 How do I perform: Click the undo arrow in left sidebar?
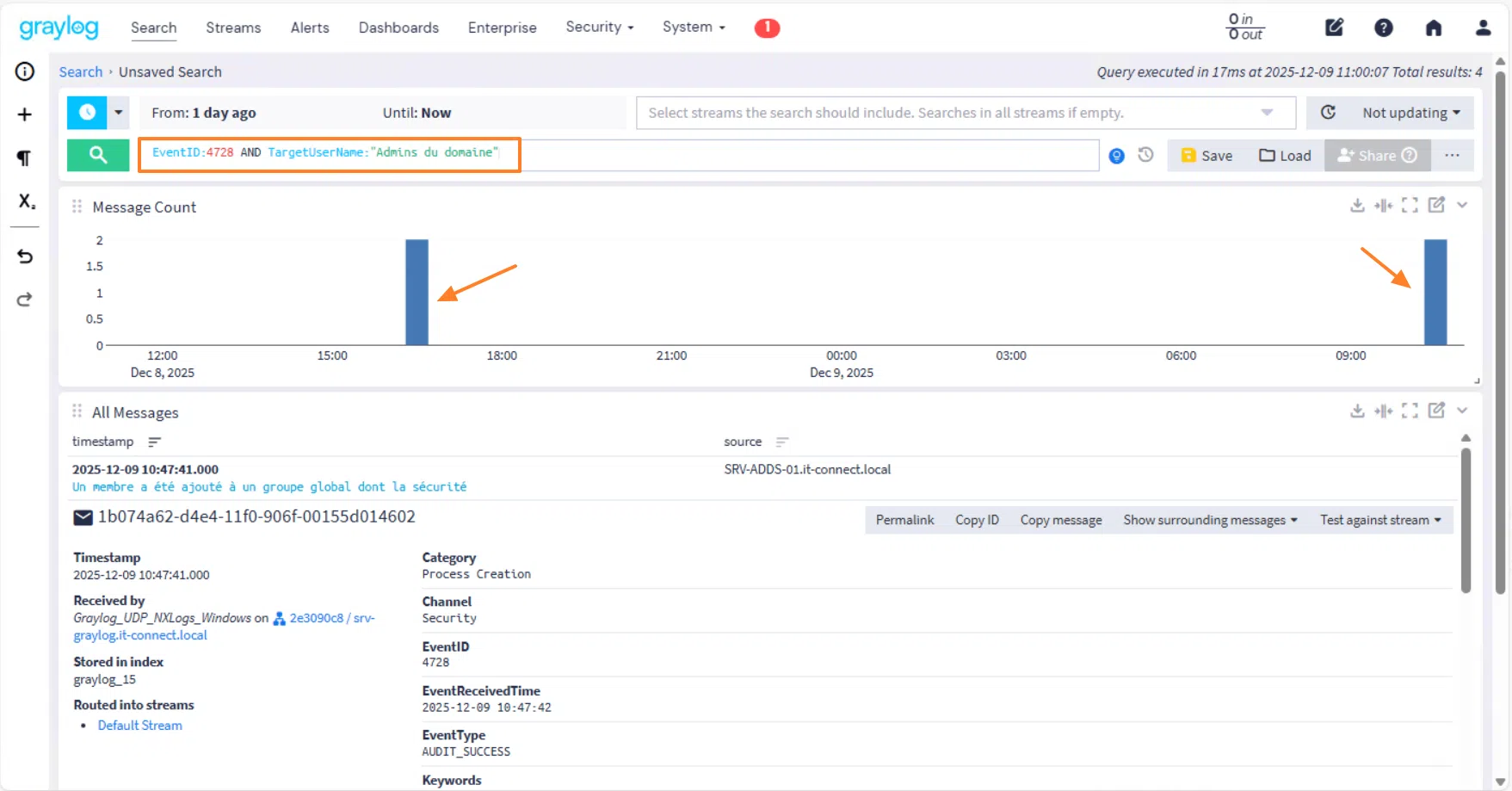(25, 256)
